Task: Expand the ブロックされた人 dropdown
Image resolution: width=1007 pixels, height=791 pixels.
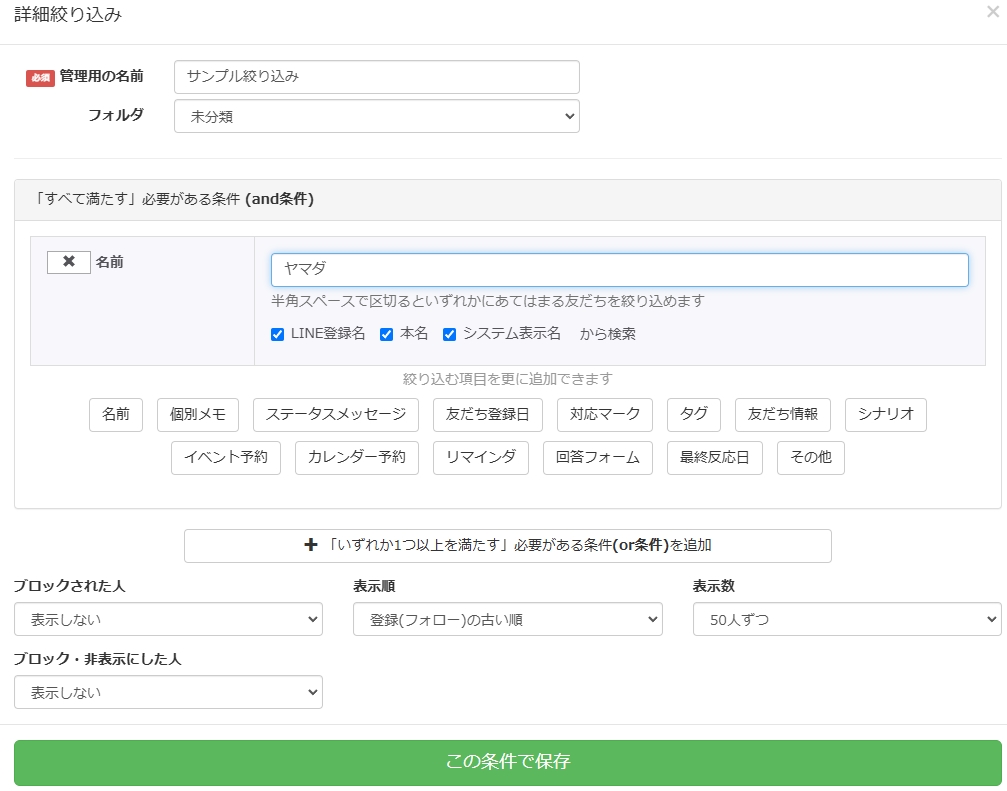Action: (168, 619)
